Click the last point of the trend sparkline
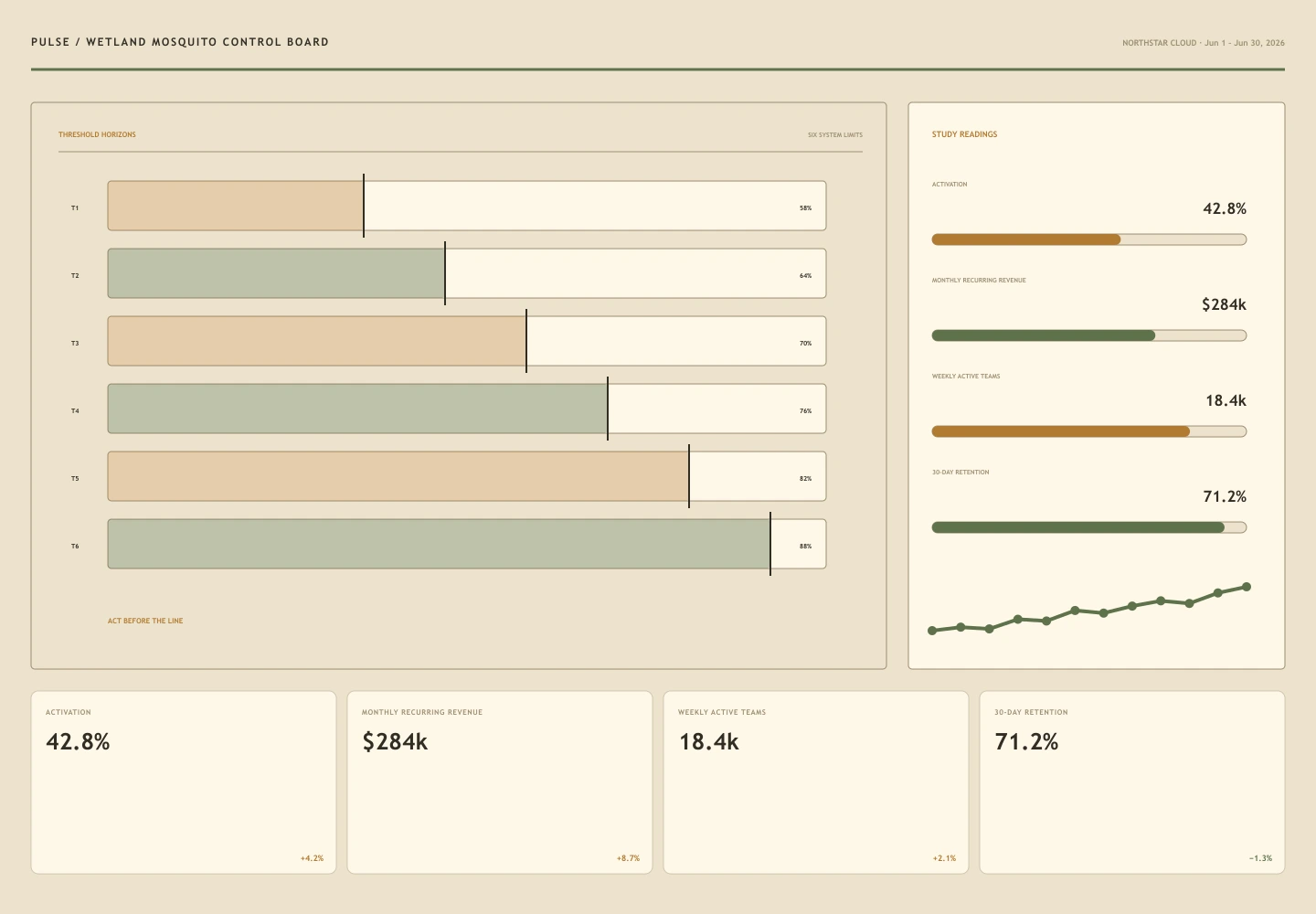The image size is (1316, 914). point(1247,587)
